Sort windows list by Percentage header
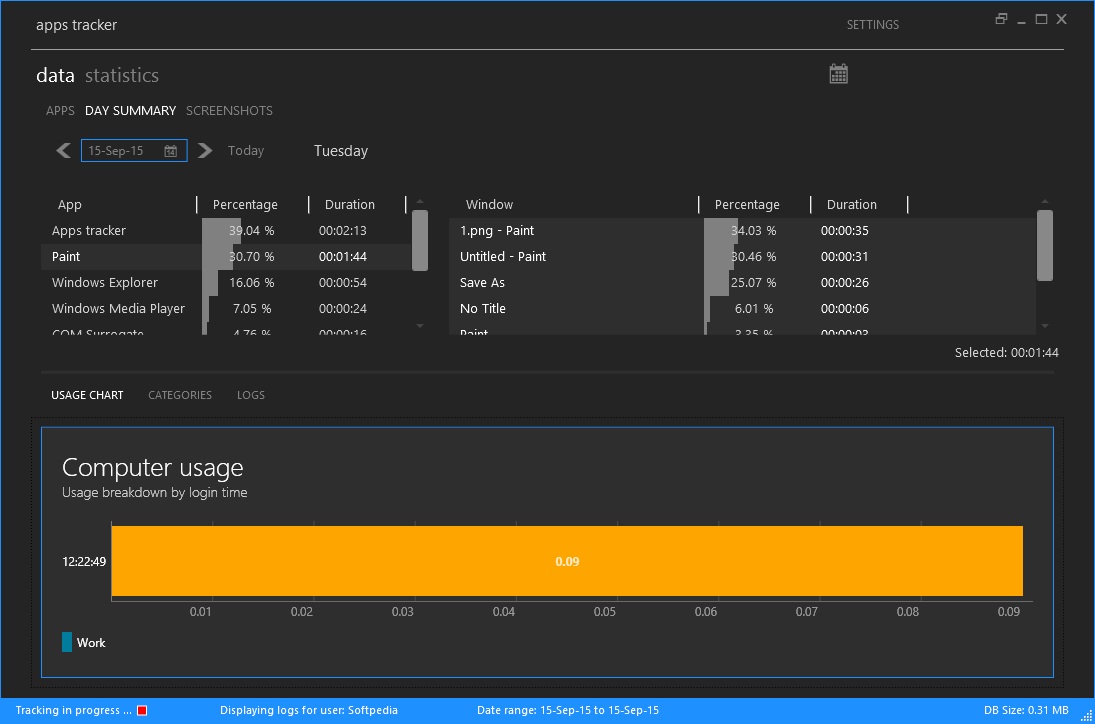 point(747,205)
